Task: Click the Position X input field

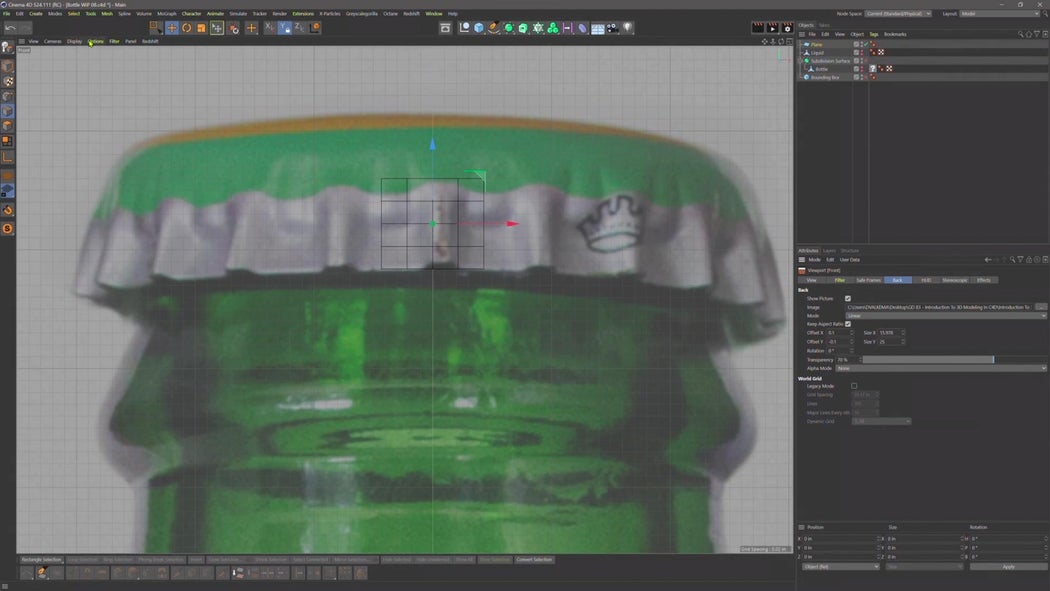Action: 840,539
